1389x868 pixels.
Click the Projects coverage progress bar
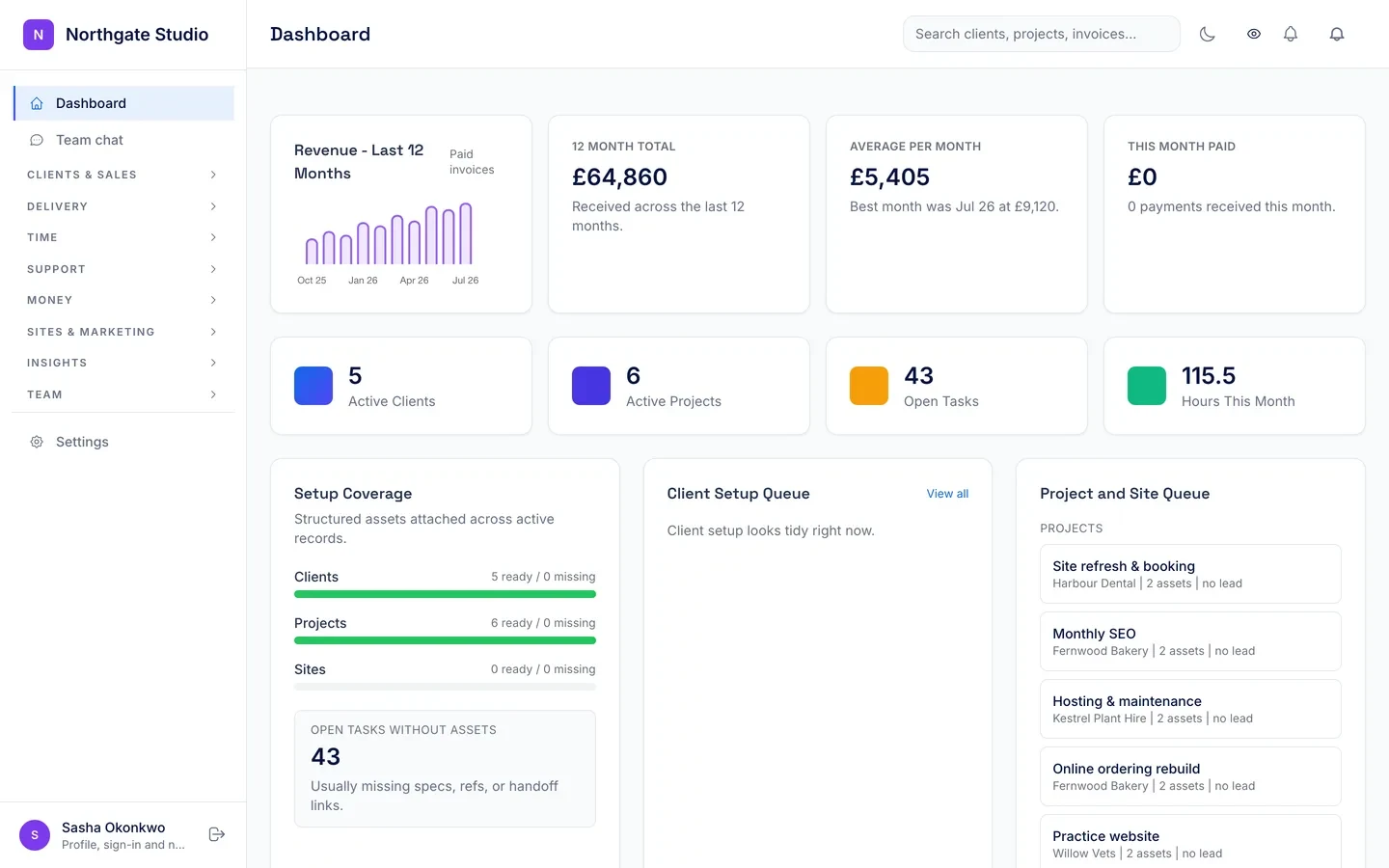tap(445, 640)
